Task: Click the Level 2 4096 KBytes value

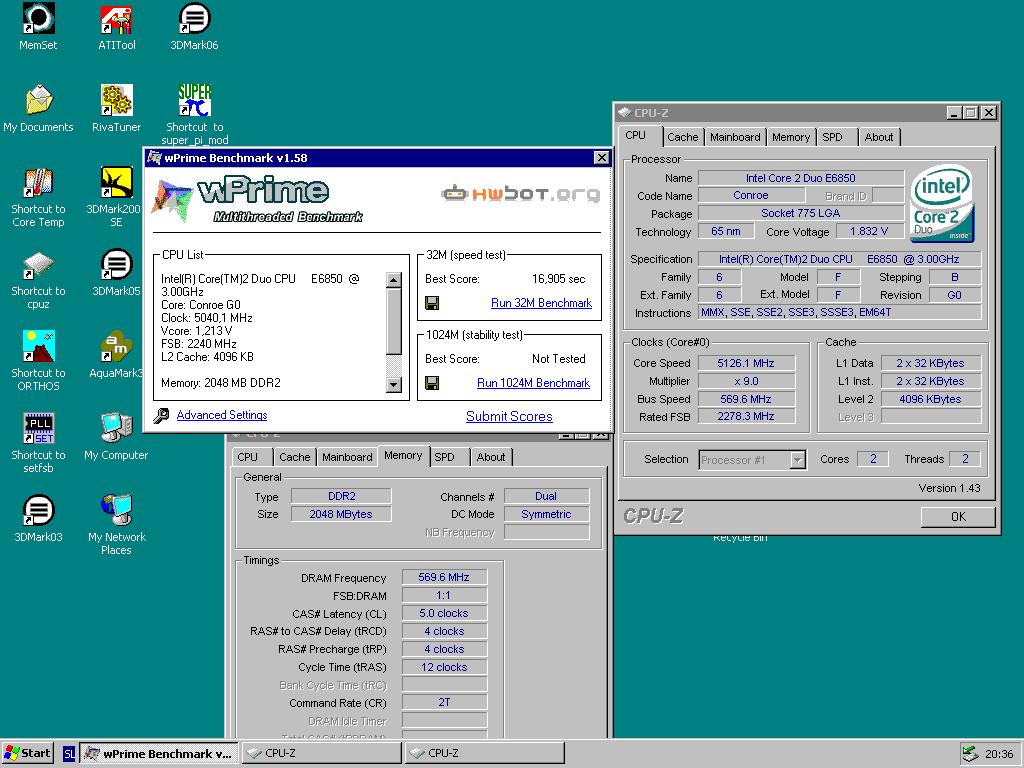Action: tap(931, 399)
